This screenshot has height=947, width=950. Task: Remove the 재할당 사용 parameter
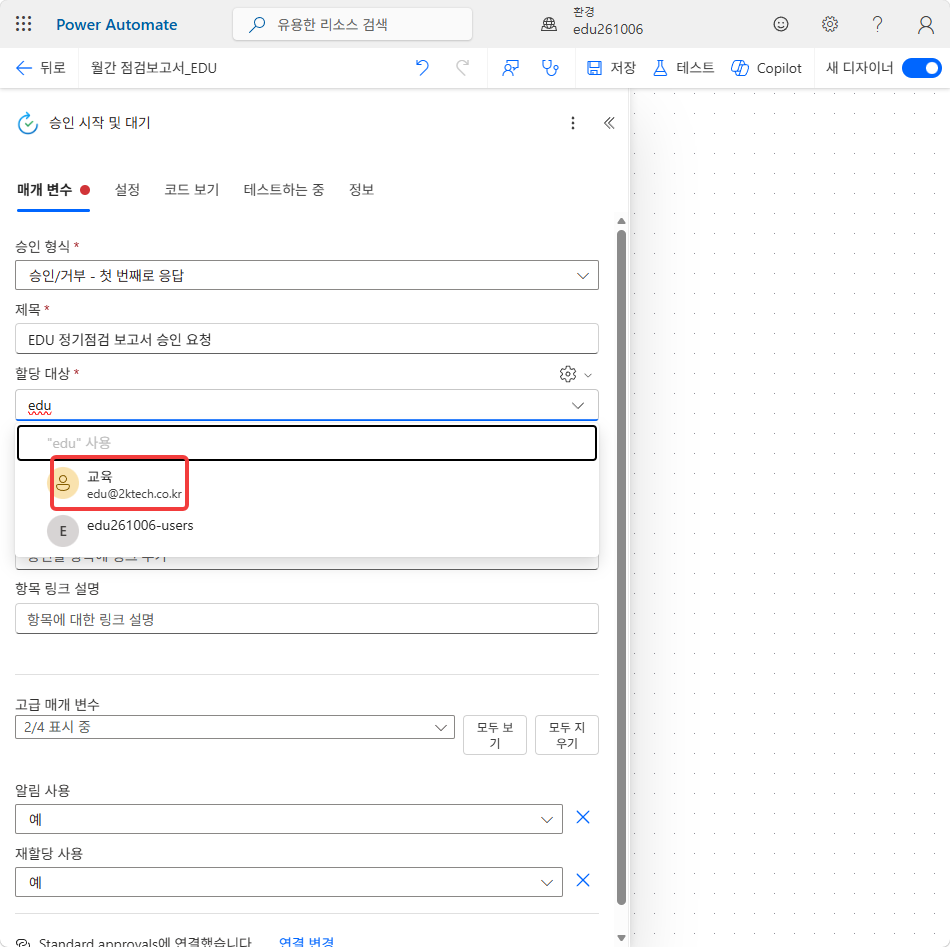point(582,880)
